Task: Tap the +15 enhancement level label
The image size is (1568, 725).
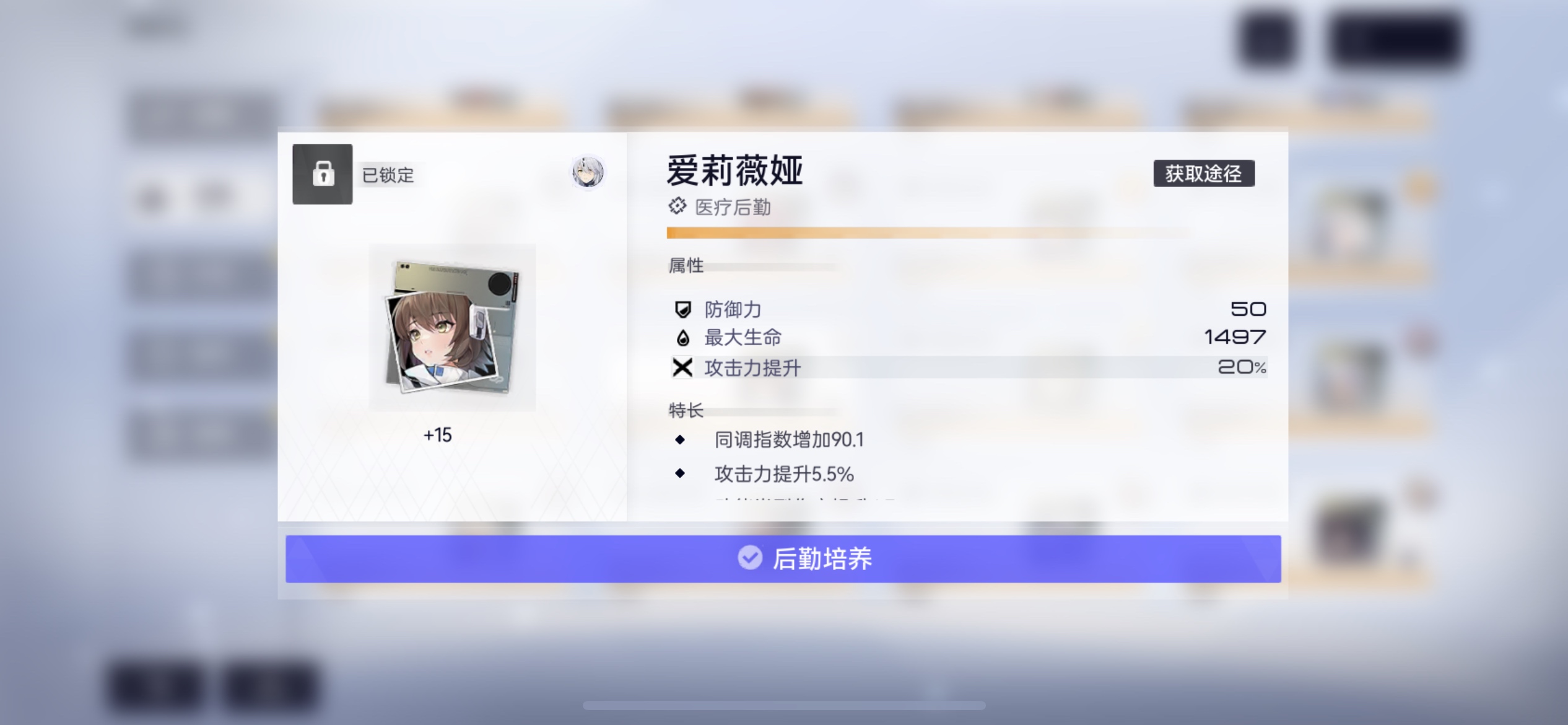Action: tap(437, 435)
